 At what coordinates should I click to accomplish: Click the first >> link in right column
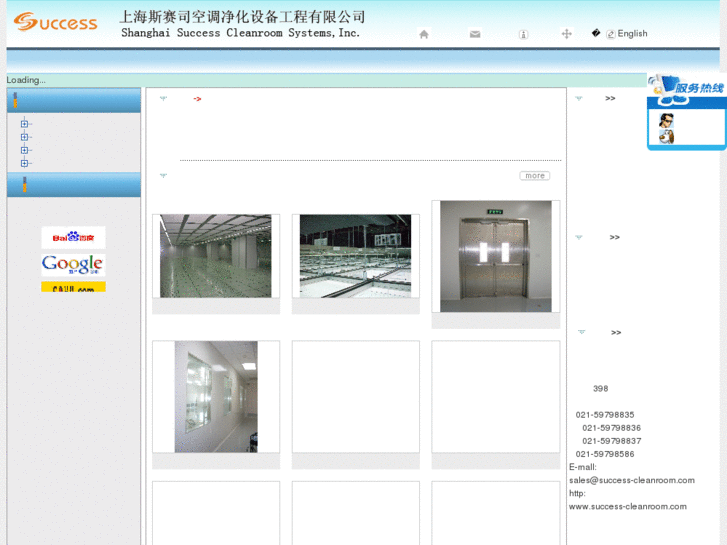point(610,98)
